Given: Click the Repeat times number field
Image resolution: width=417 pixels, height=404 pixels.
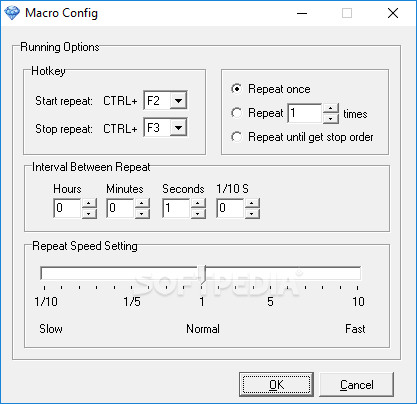Looking at the screenshot, I should point(305,113).
